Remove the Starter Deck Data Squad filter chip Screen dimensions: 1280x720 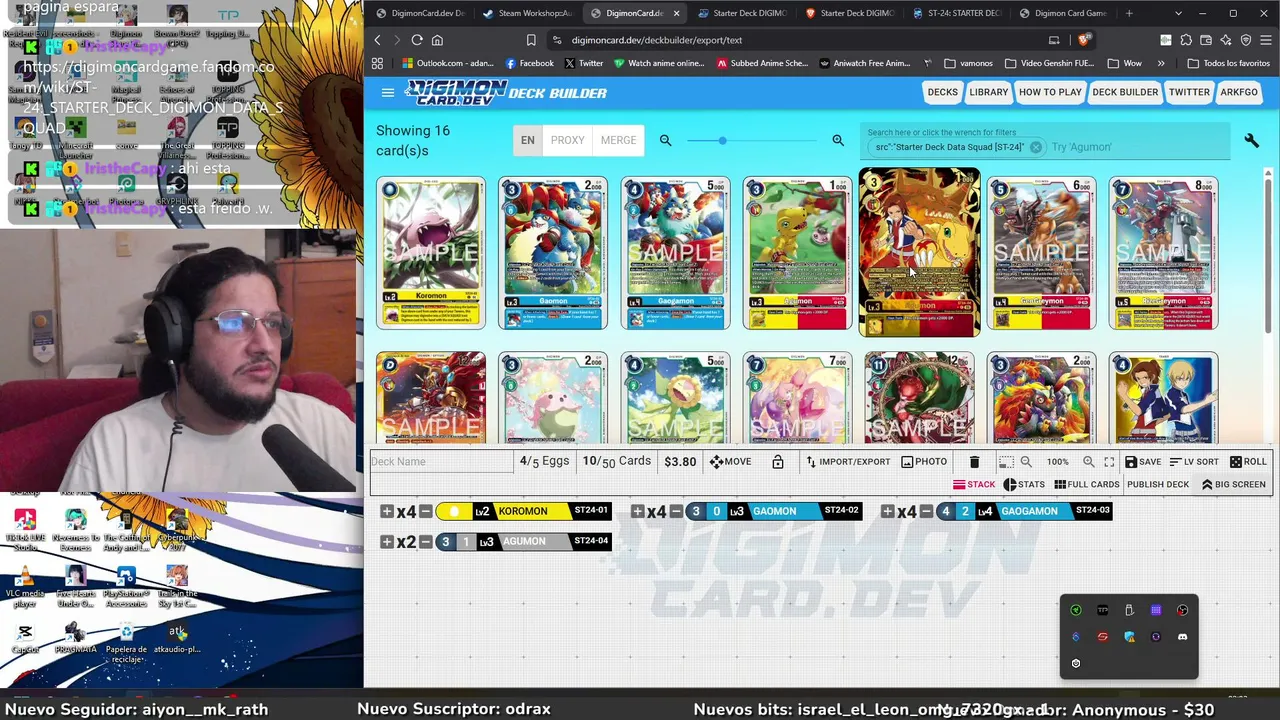point(1036,147)
